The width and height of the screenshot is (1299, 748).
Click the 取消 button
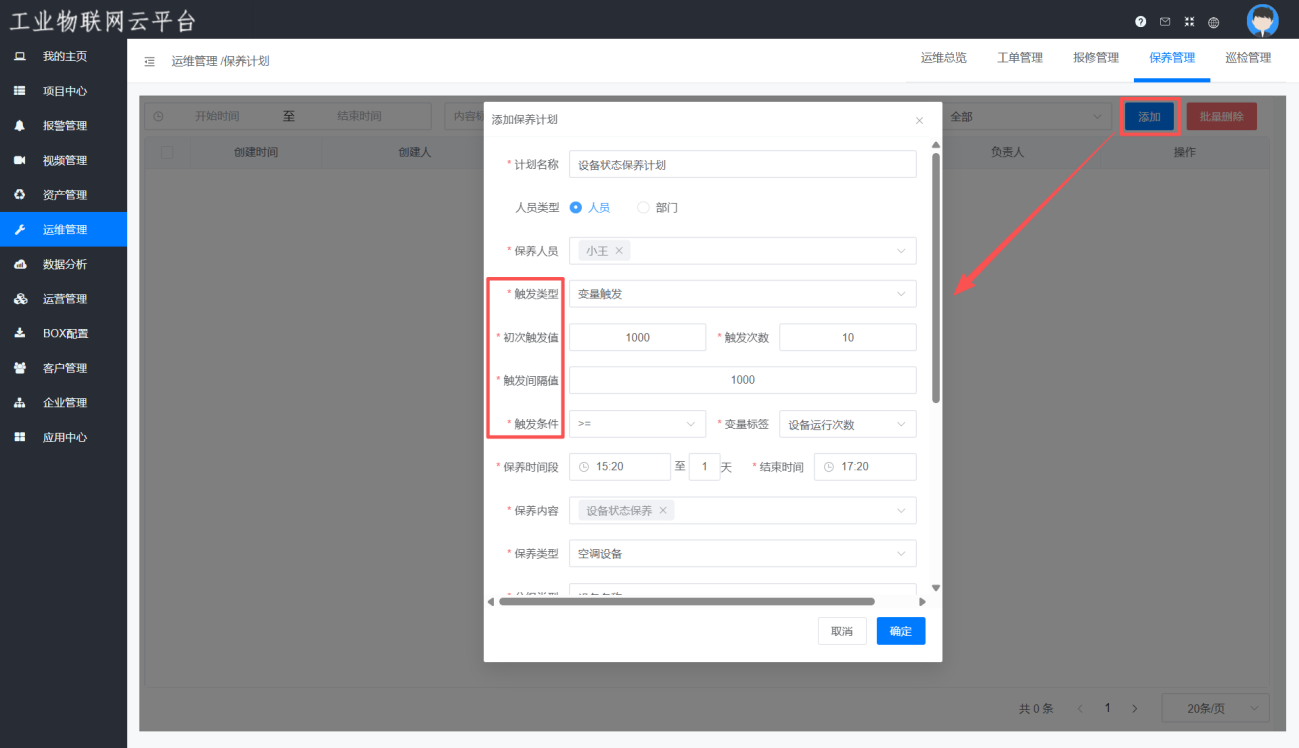842,631
